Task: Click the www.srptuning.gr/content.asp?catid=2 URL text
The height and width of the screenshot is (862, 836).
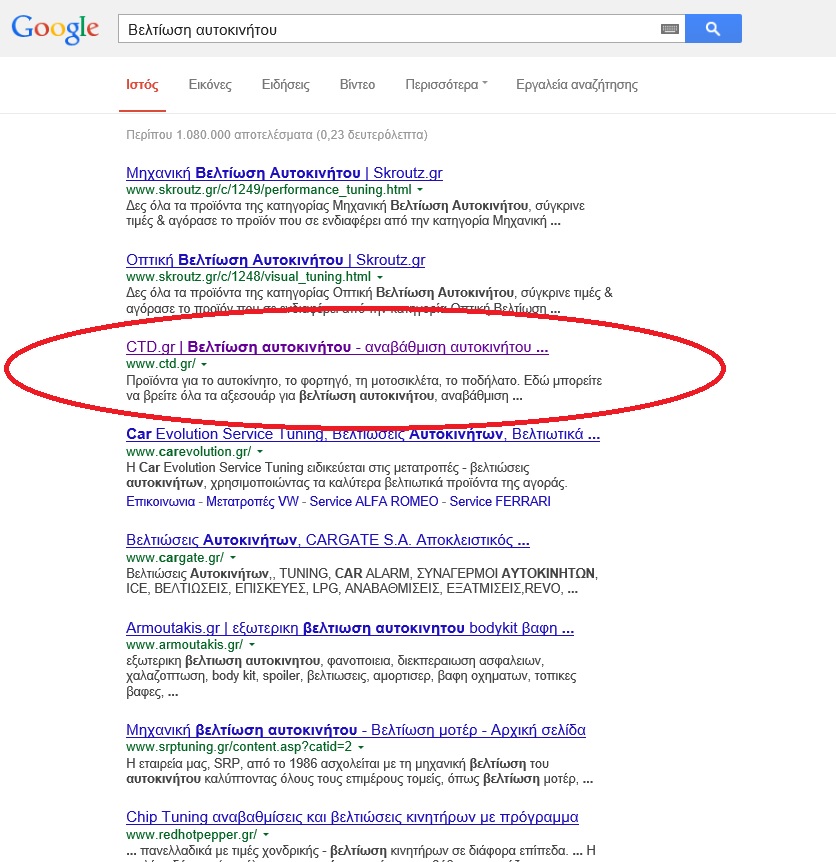Action: (239, 747)
